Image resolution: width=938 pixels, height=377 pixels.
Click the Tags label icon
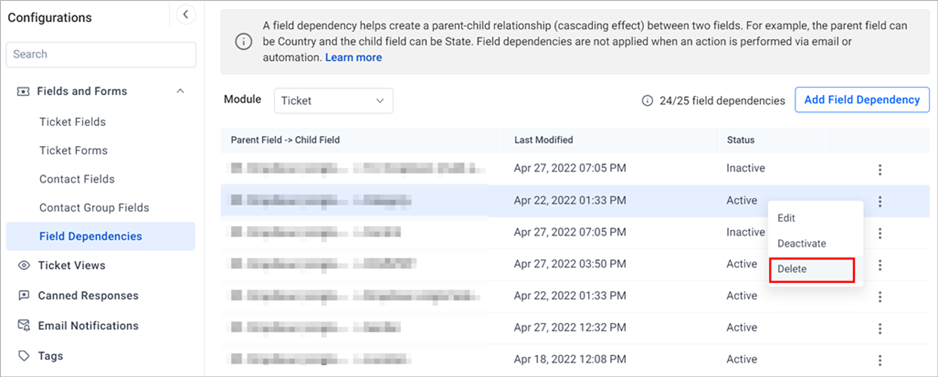[24, 356]
